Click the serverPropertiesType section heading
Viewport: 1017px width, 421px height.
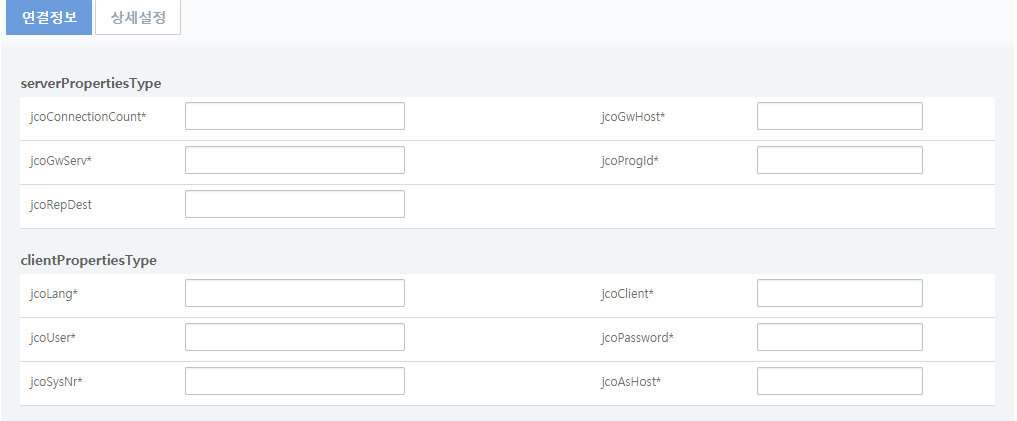point(91,83)
